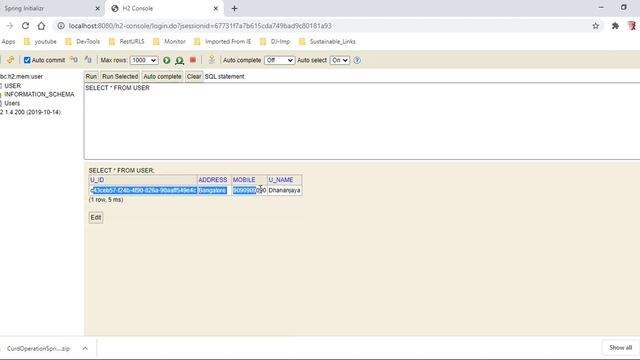This screenshot has height=360, width=640.
Task: Click the browser forward arrow
Action: click(x=9, y=26)
